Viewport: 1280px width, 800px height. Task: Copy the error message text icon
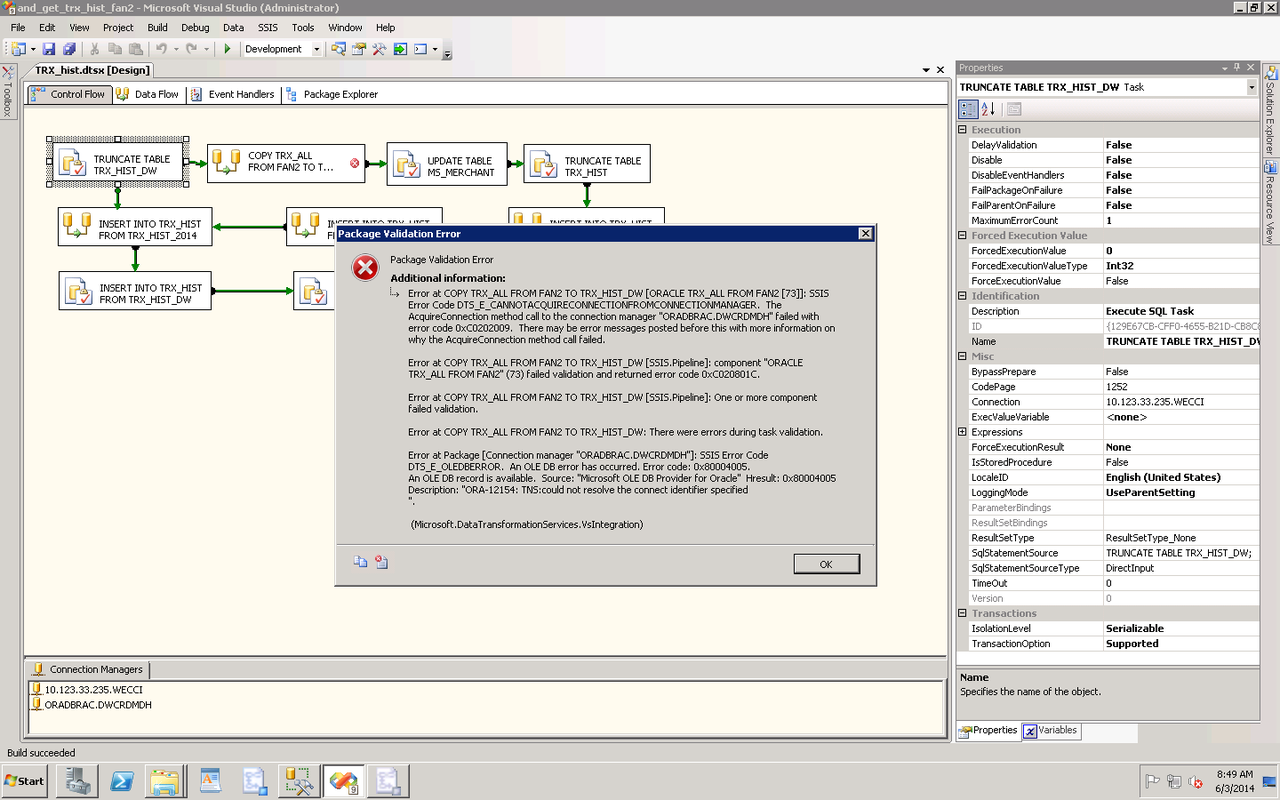point(360,562)
